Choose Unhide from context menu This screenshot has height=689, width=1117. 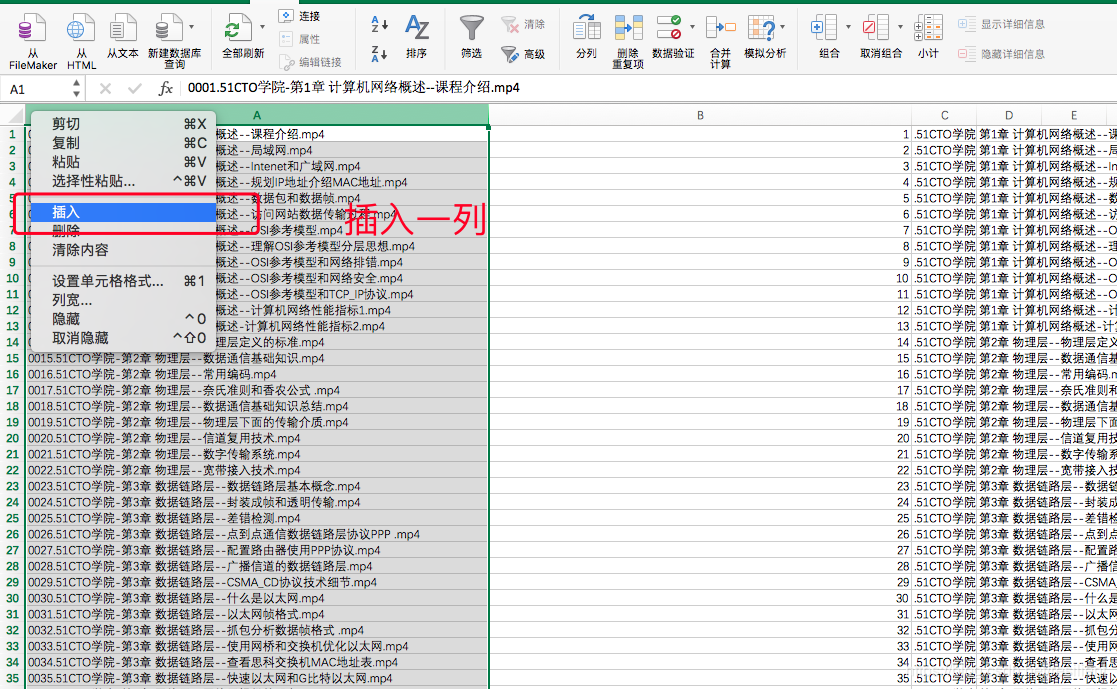123,338
